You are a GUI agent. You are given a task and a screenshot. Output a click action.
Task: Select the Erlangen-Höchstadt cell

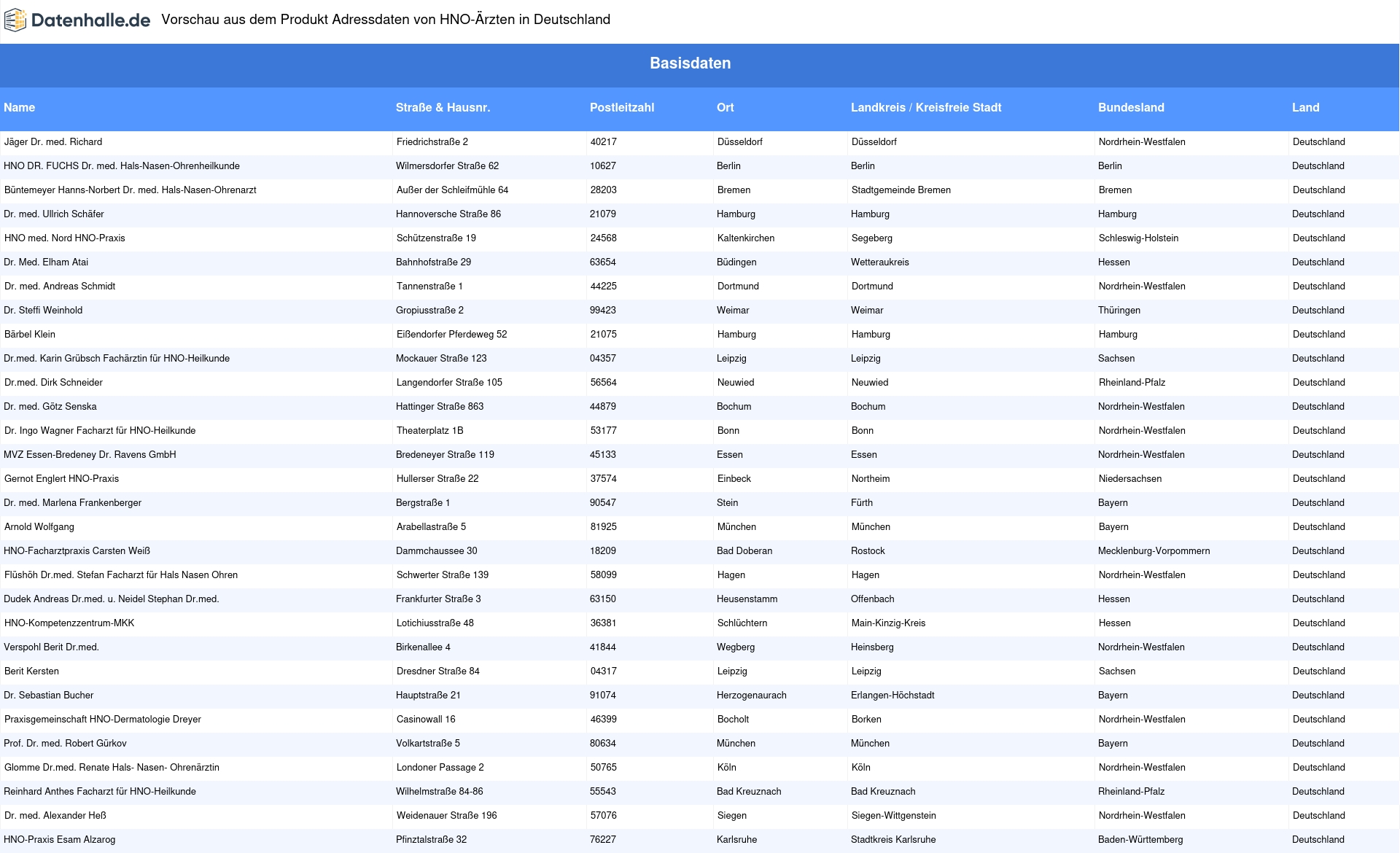click(x=892, y=696)
